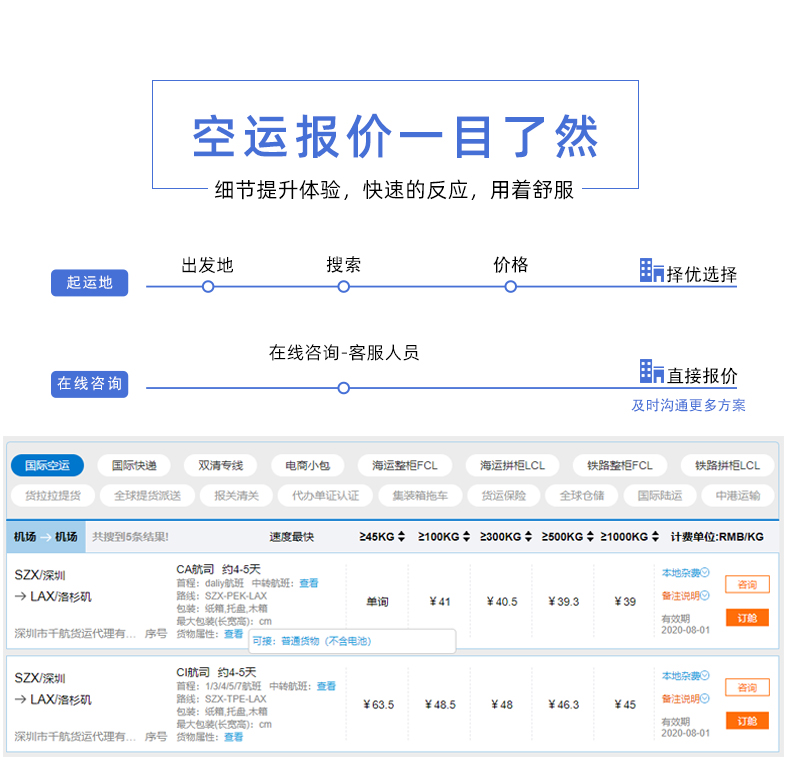Open the 电商小包 tab
Viewport: 790px width, 757px height.
coord(313,465)
